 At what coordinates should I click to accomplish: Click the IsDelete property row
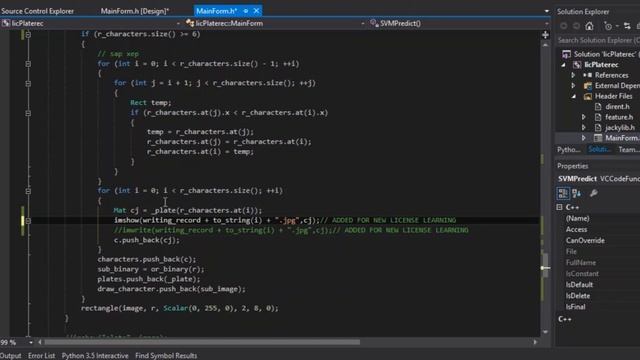pyautogui.click(x=598, y=296)
